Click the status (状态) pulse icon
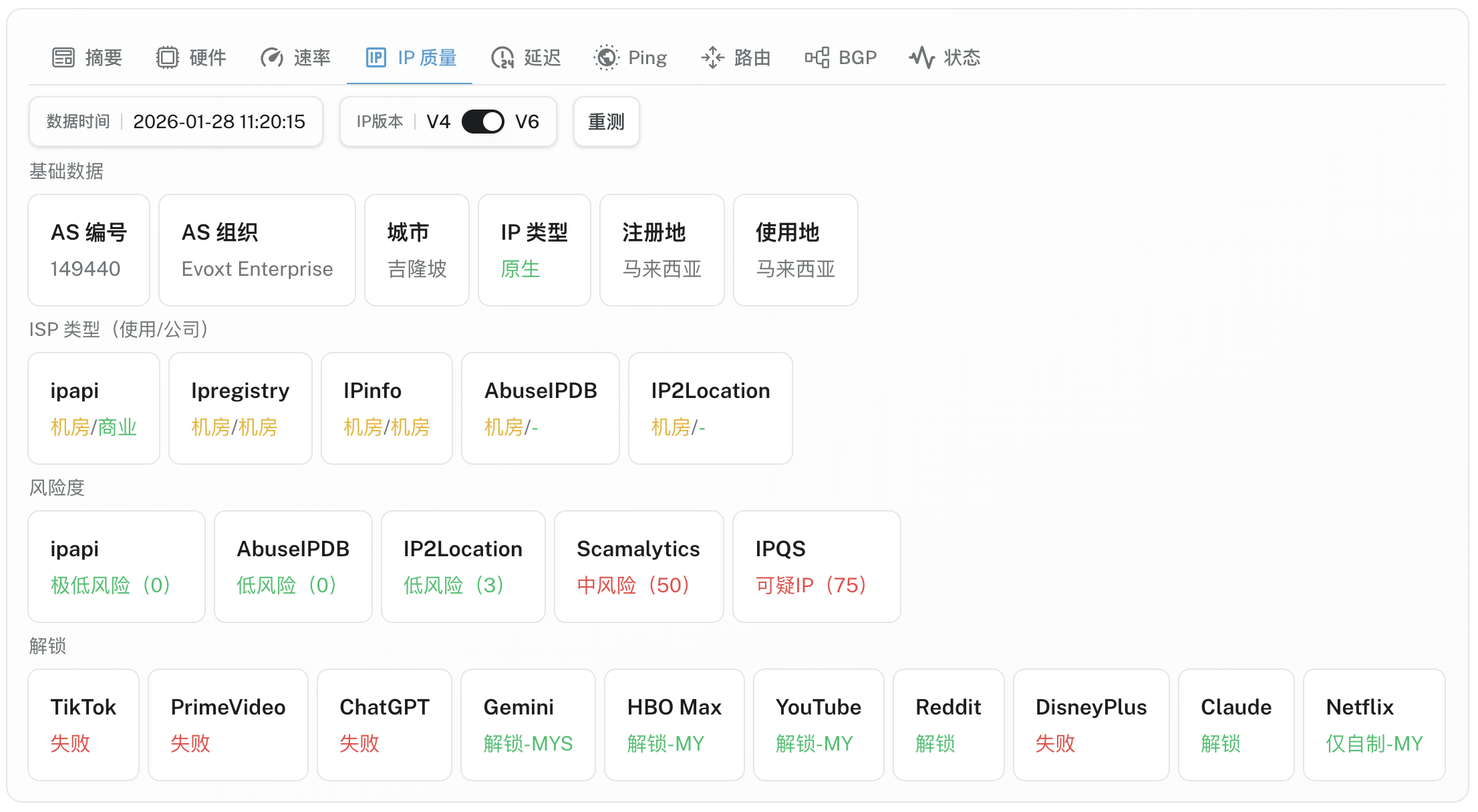The width and height of the screenshot is (1478, 812). click(x=922, y=57)
